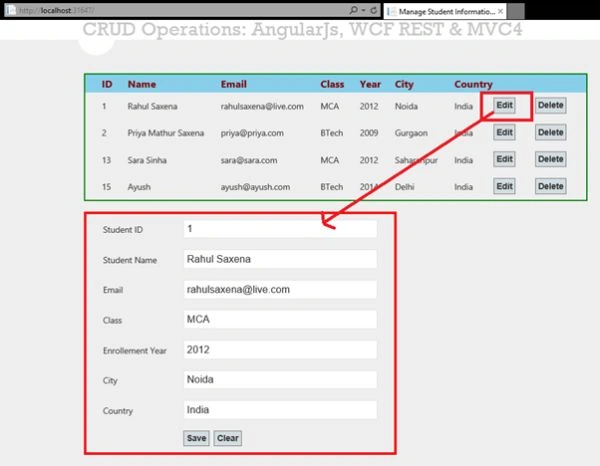Click the City input showing Noida
The image size is (600, 466).
(x=280, y=380)
